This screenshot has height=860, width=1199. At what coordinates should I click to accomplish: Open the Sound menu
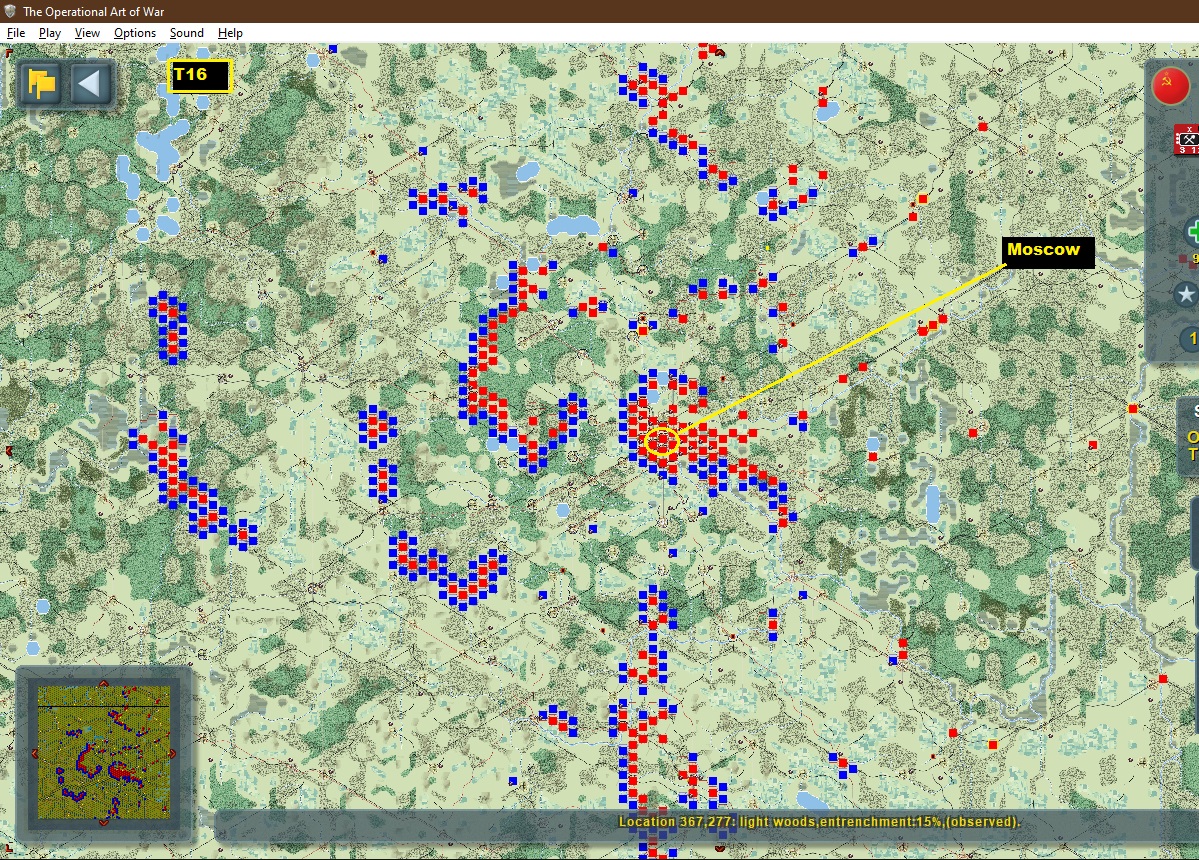click(187, 33)
